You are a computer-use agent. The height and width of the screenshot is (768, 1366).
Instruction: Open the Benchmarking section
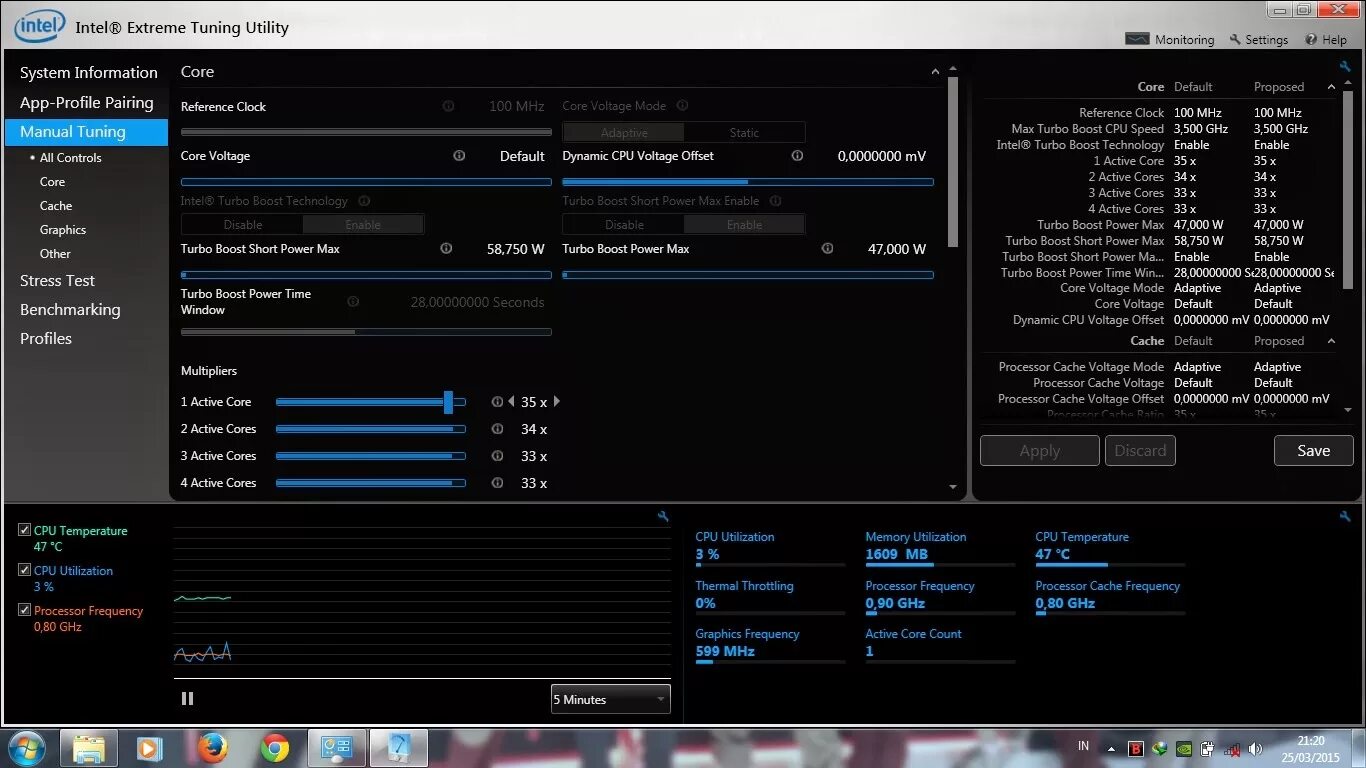point(70,310)
